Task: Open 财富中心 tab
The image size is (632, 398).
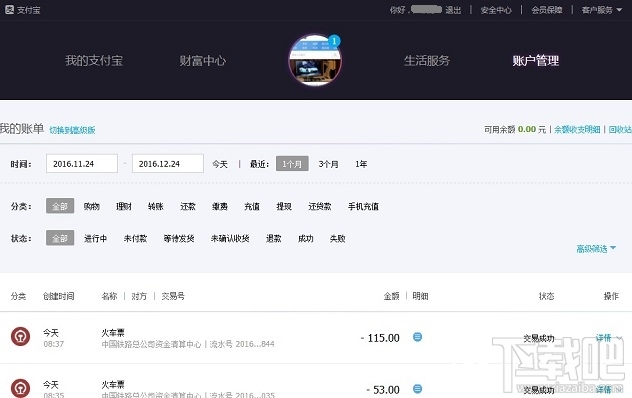Action: click(x=202, y=60)
